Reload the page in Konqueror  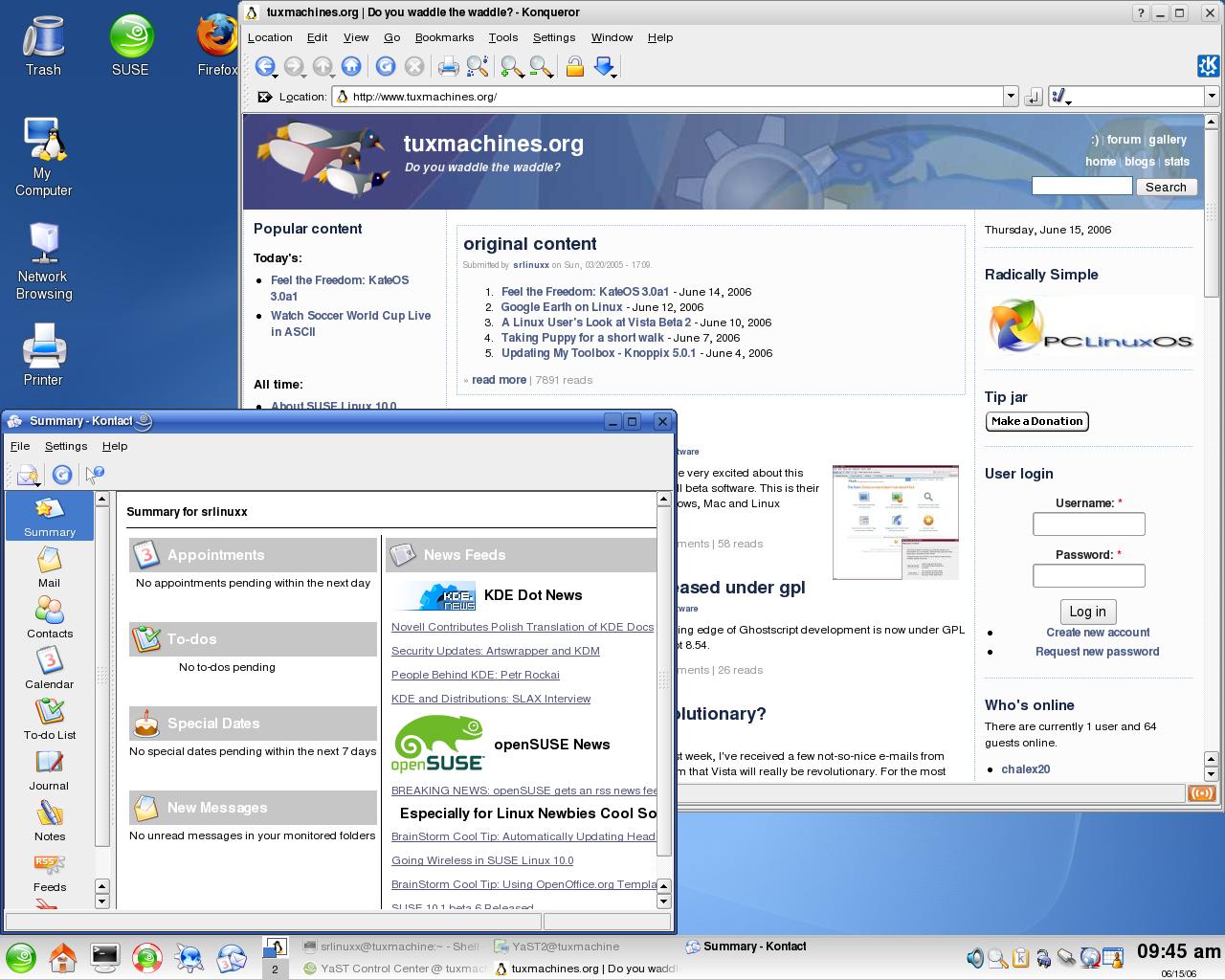pos(386,66)
